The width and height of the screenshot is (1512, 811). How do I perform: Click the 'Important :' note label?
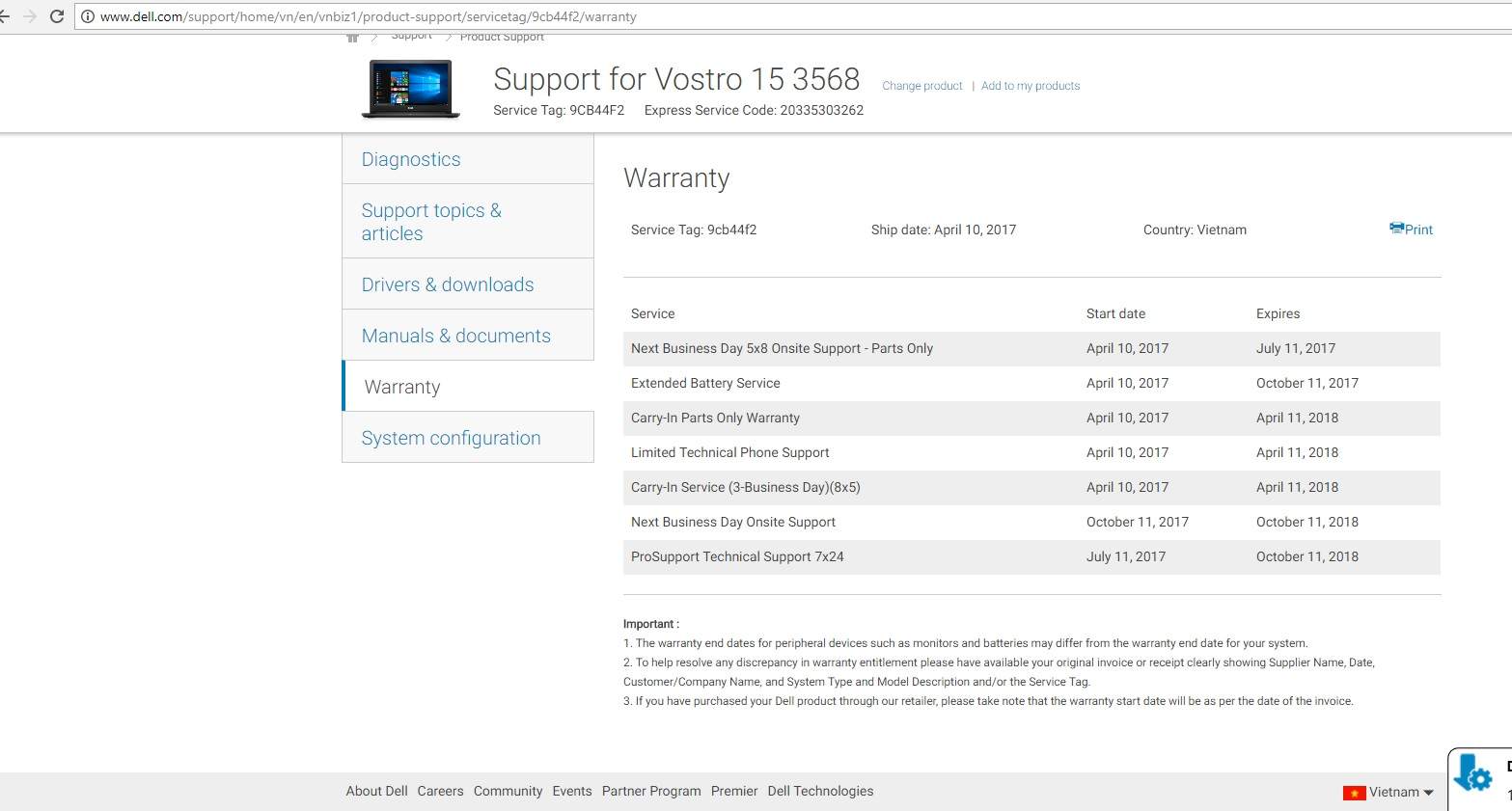[x=651, y=624]
